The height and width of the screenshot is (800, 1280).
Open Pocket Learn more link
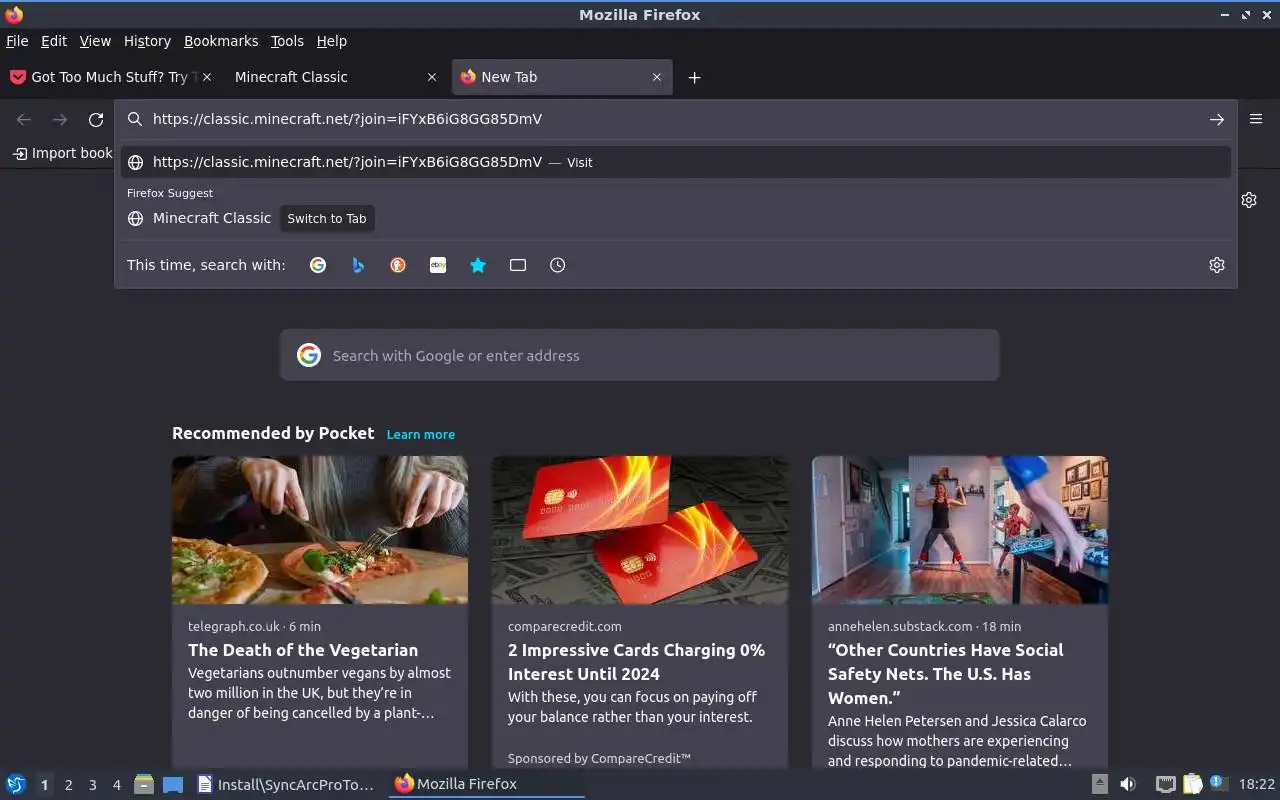(421, 434)
